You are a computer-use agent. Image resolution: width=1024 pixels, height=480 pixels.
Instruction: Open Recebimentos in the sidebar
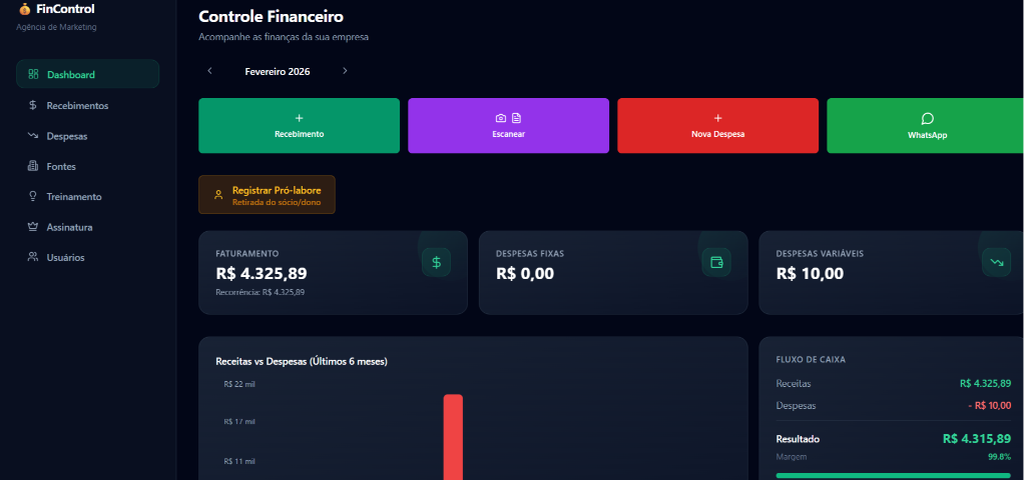click(x=77, y=105)
